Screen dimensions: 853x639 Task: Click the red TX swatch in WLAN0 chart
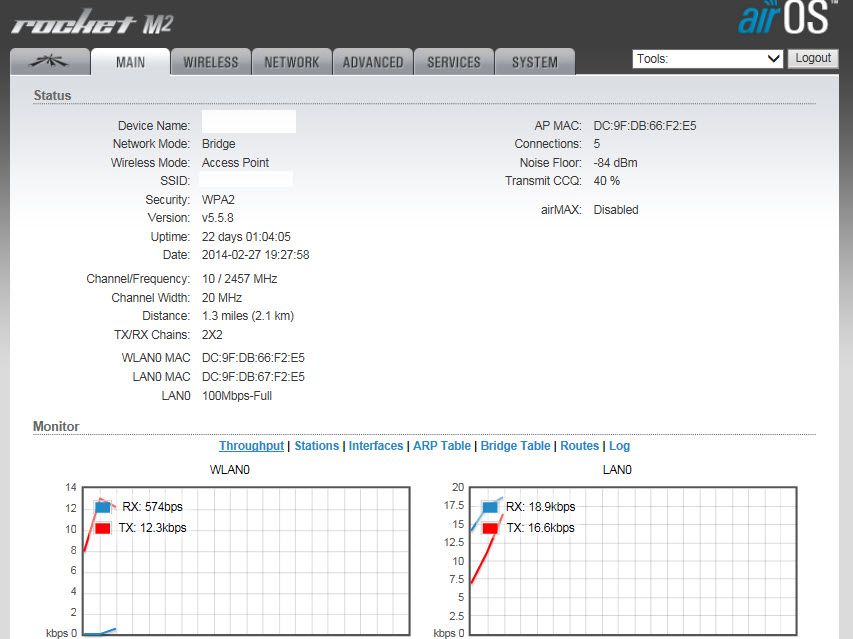[x=103, y=528]
